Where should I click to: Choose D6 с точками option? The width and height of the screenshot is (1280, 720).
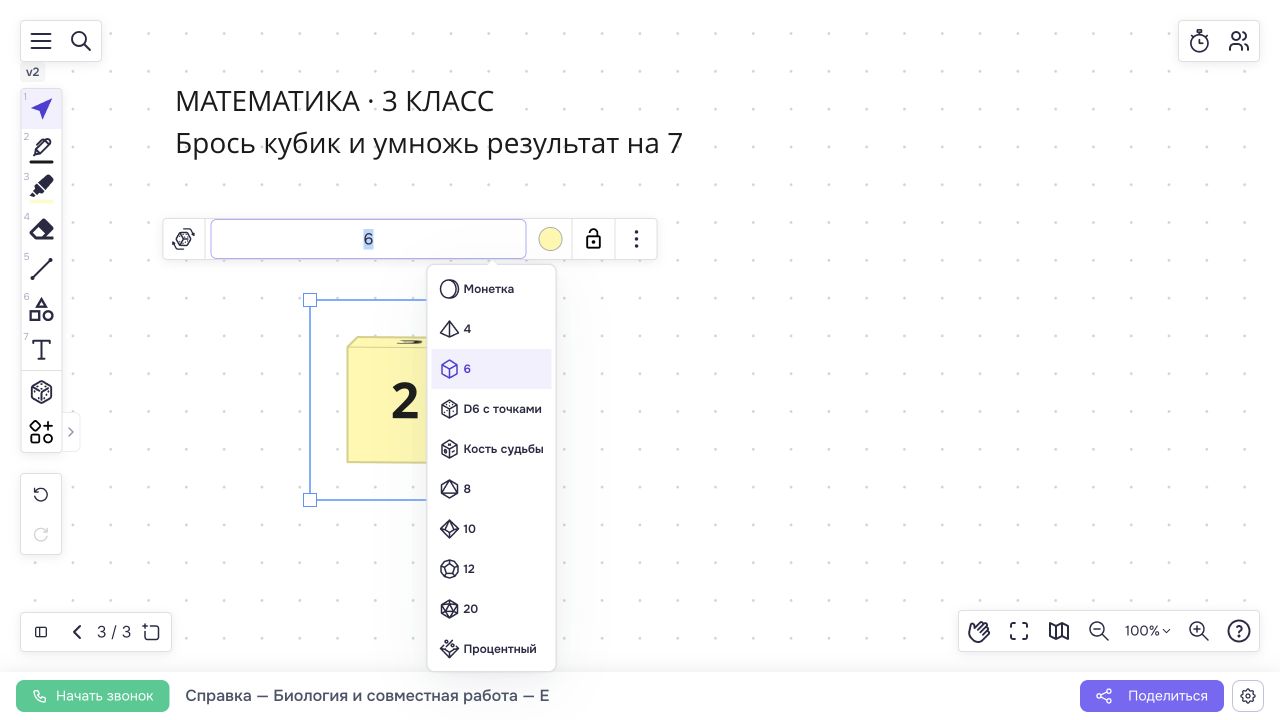pos(491,409)
